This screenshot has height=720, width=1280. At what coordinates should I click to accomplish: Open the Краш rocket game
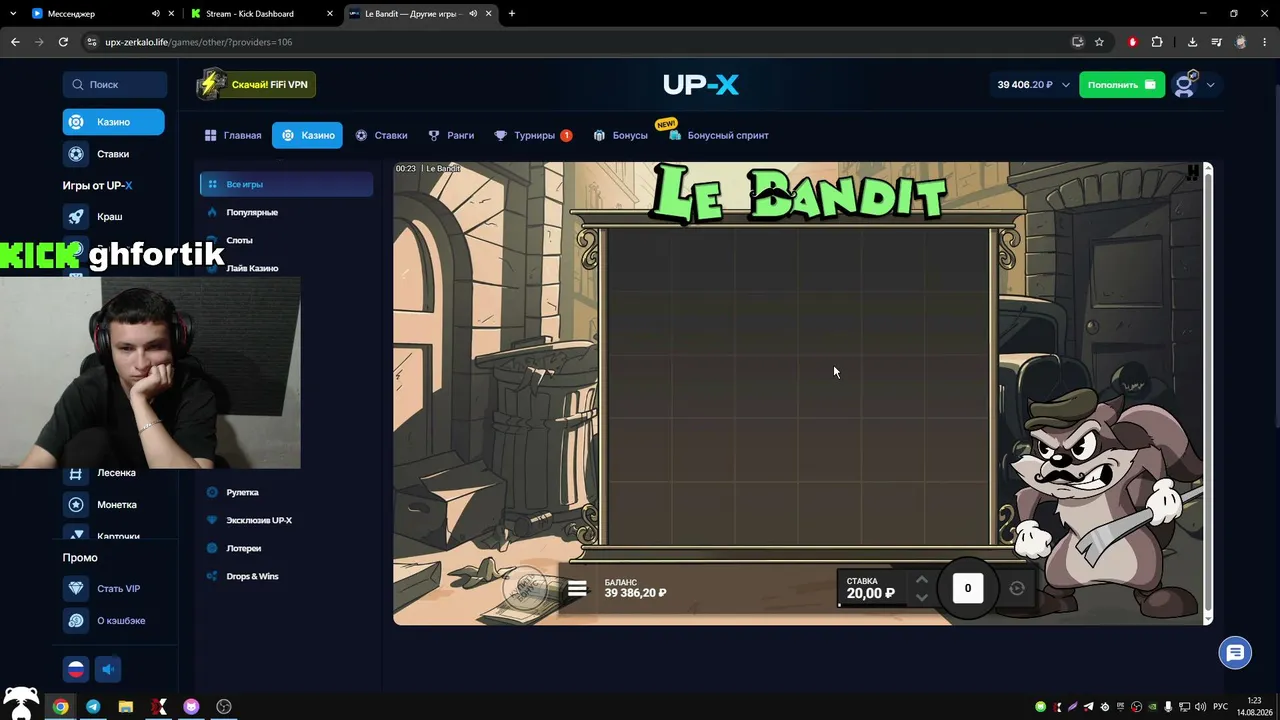(x=113, y=217)
